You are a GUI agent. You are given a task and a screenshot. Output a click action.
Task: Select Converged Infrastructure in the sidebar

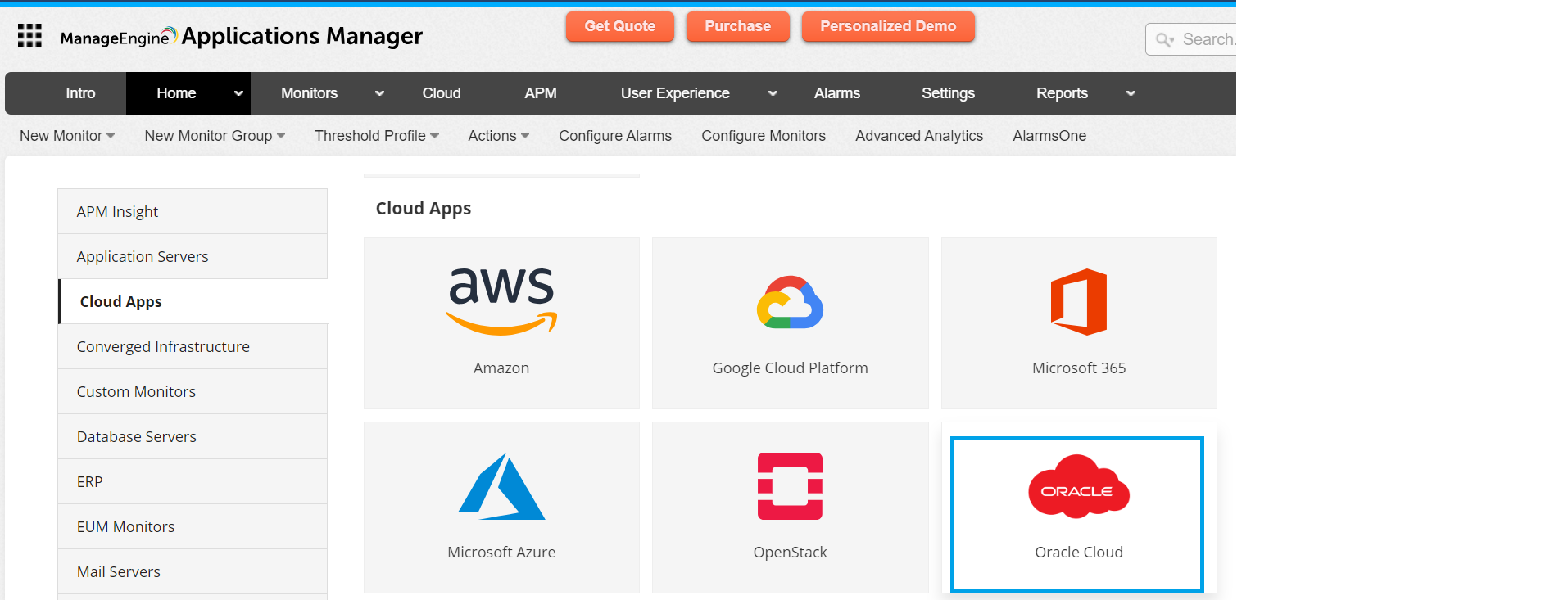[x=193, y=346]
